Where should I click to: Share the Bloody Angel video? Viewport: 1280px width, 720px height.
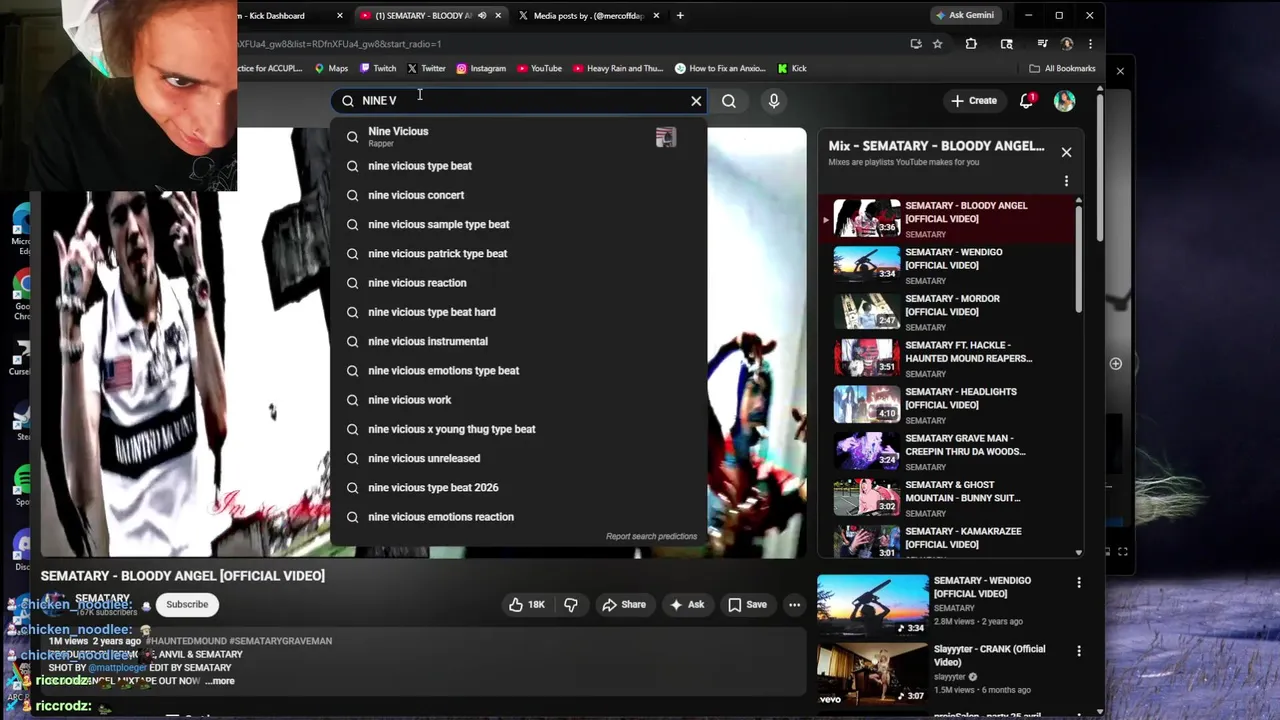click(623, 604)
